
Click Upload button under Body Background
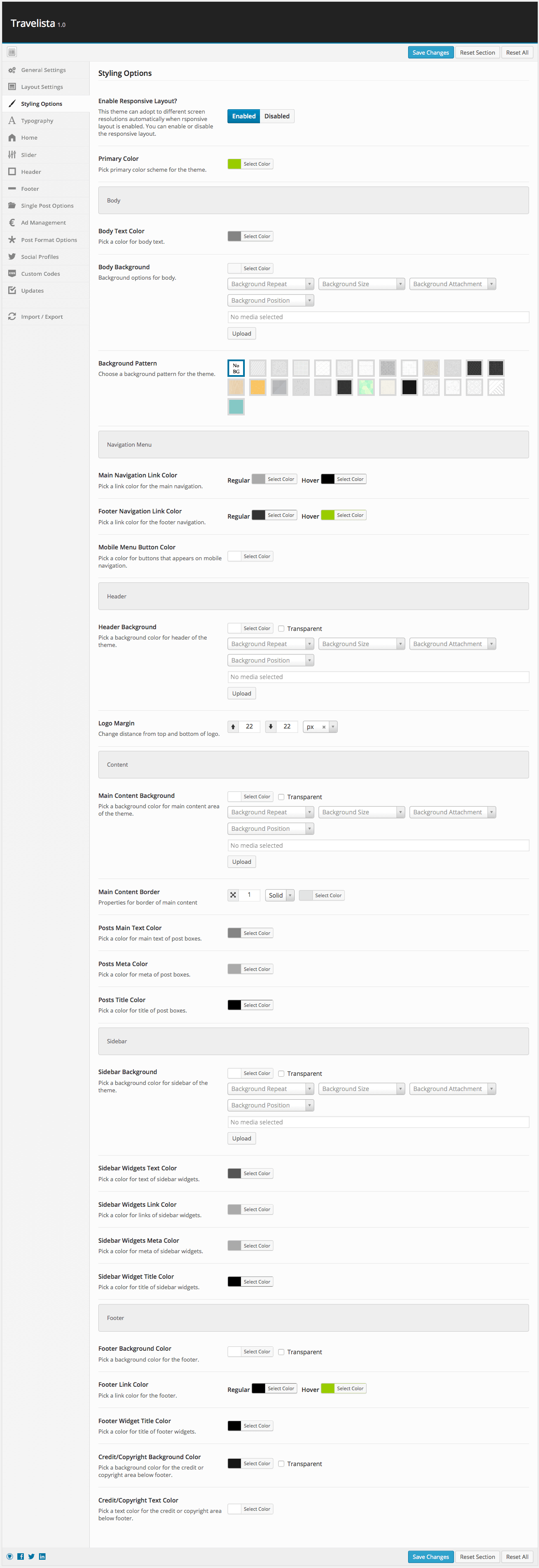241,333
